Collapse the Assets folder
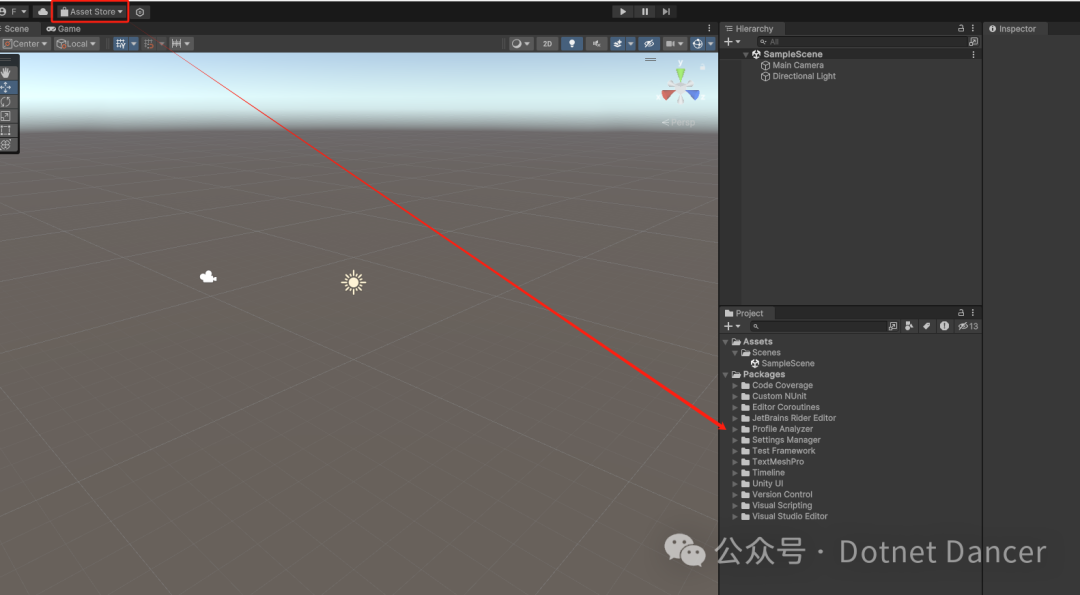1080x595 pixels. (725, 342)
